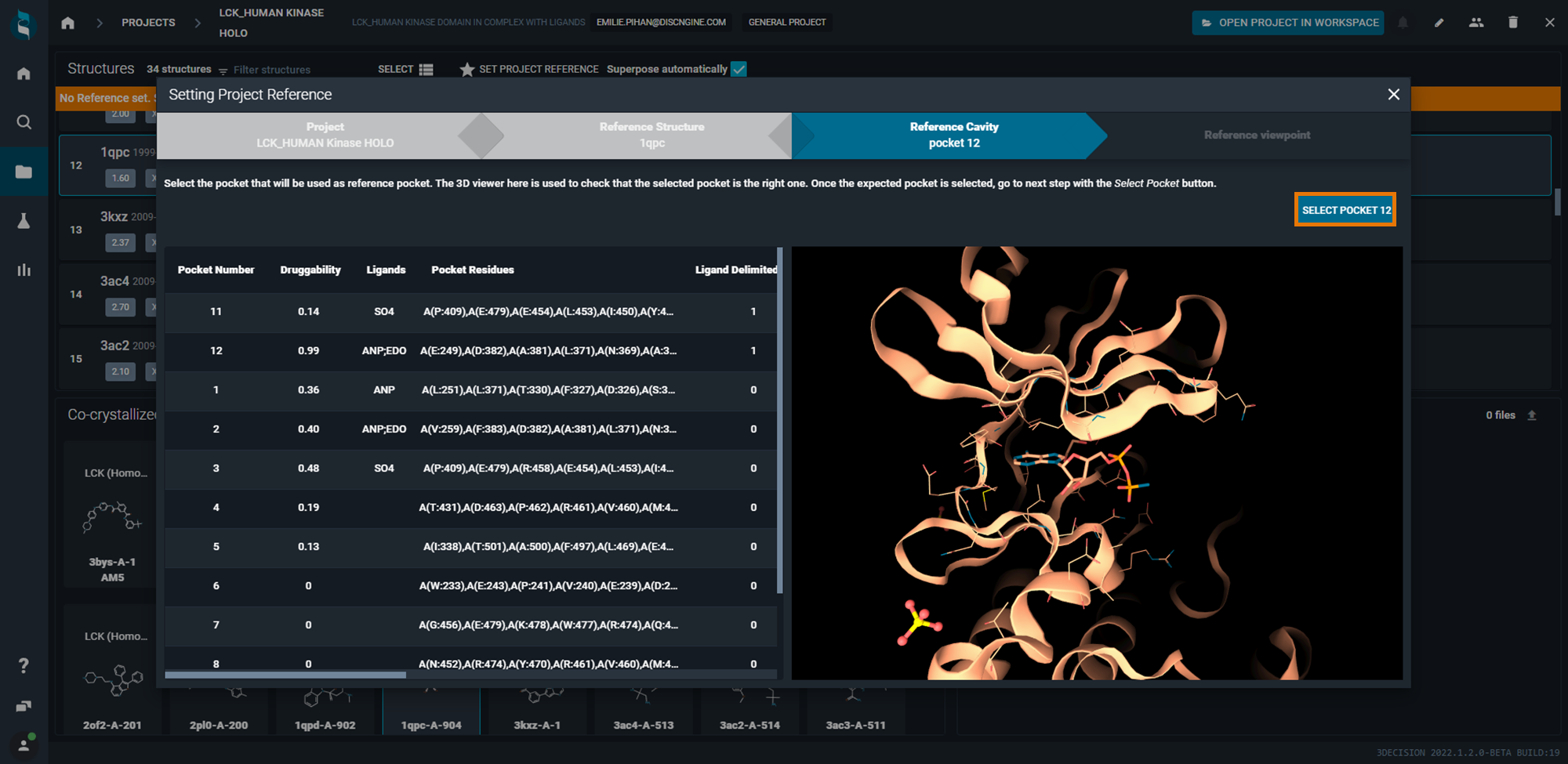Sort by Ligands column header
1568x764 pixels.
point(386,270)
